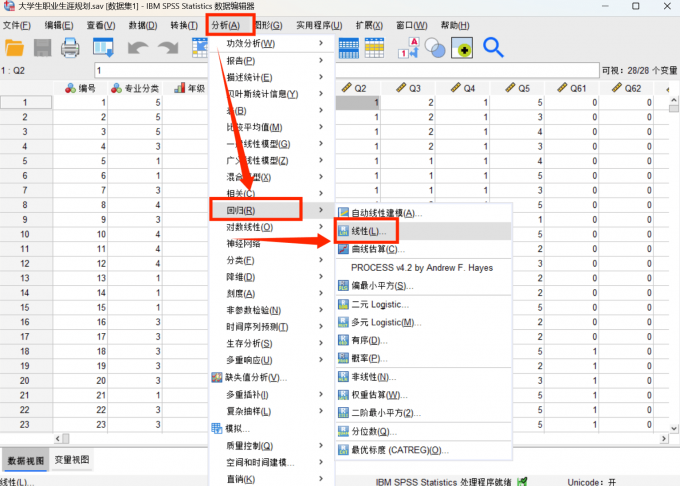Click the Q3 column header
The width and height of the screenshot is (680, 486).
pos(408,88)
